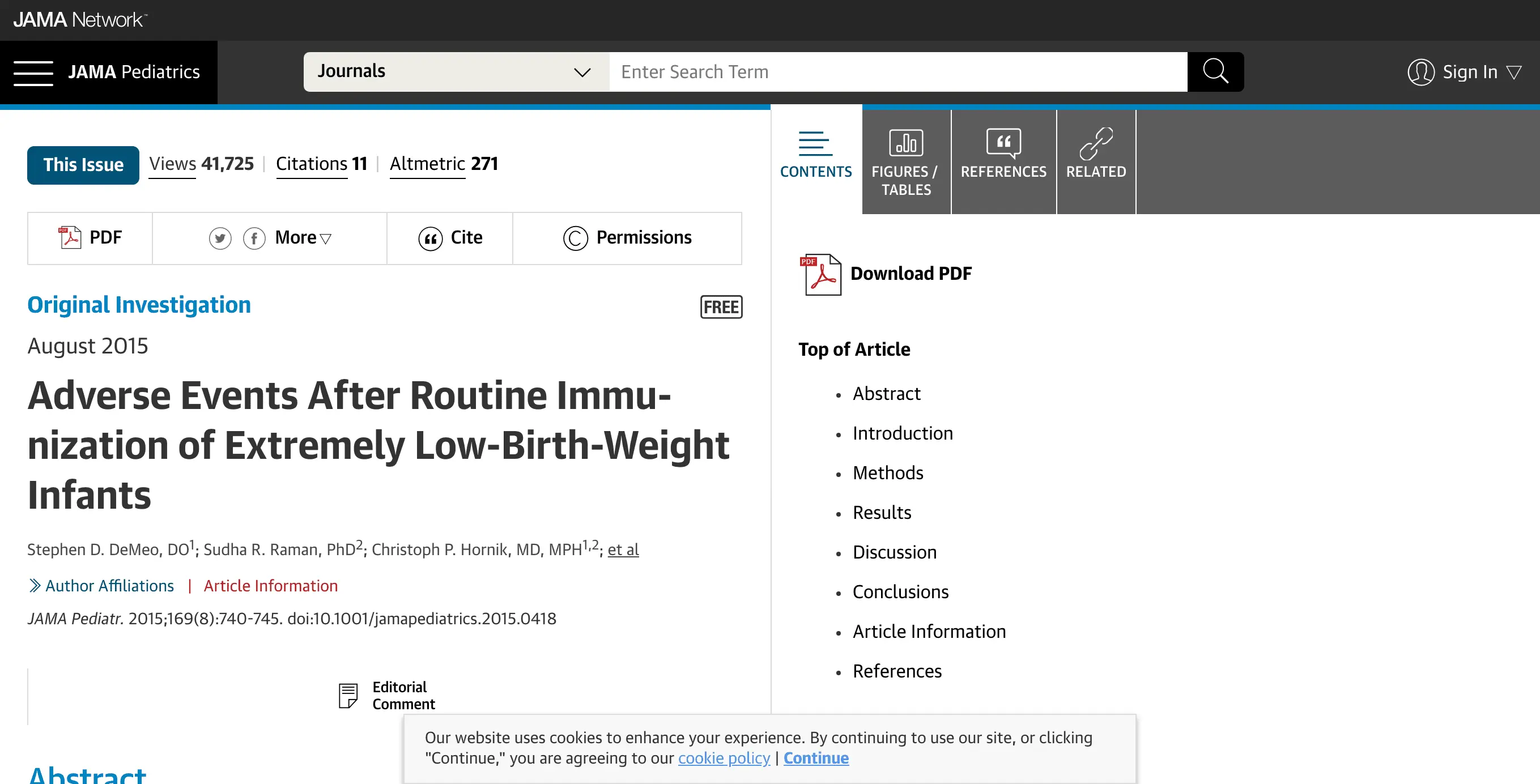
Task: Click the PDF icon in toolbar
Action: point(70,238)
